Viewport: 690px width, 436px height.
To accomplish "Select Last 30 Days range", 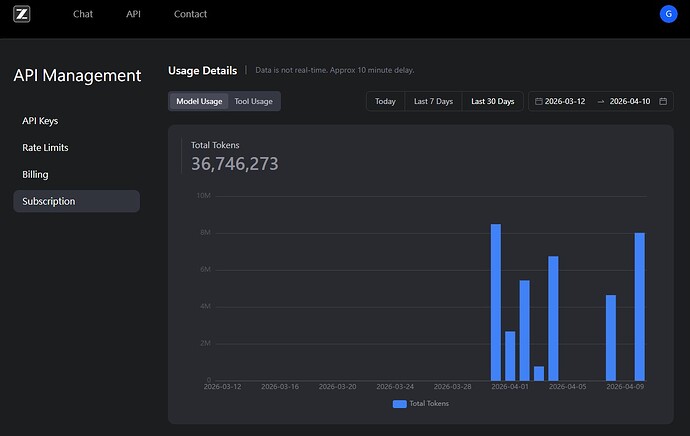I will pyautogui.click(x=492, y=101).
